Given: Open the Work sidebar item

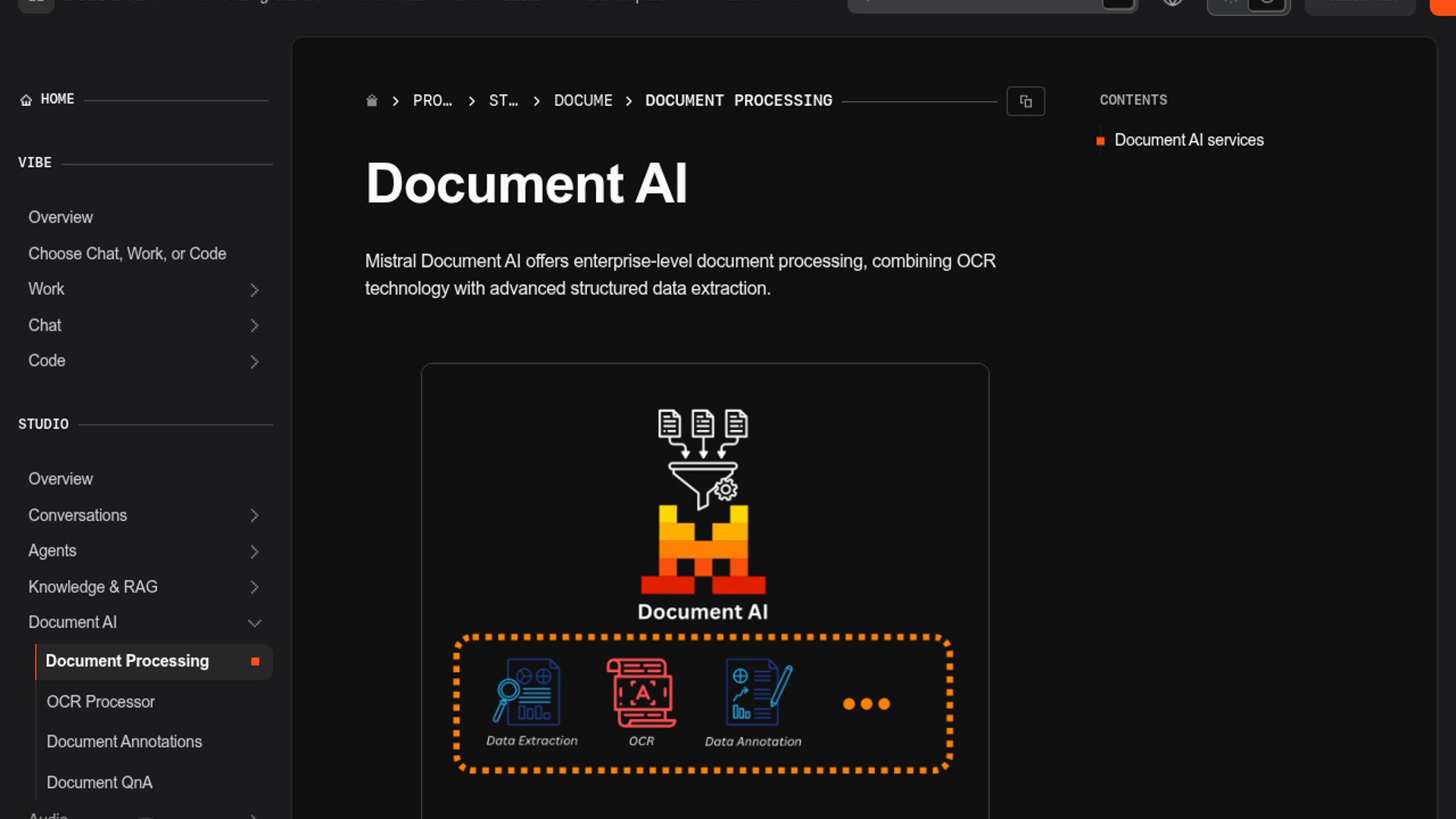Looking at the screenshot, I should coord(46,290).
